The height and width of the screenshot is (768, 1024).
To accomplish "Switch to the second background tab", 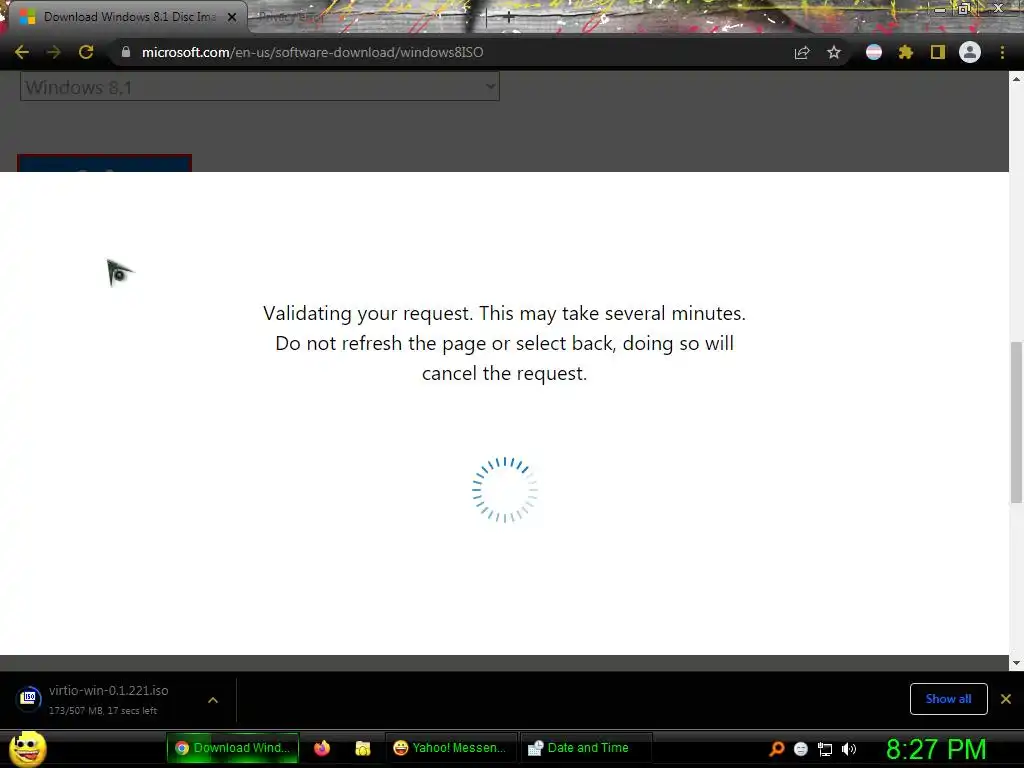I will point(366,18).
